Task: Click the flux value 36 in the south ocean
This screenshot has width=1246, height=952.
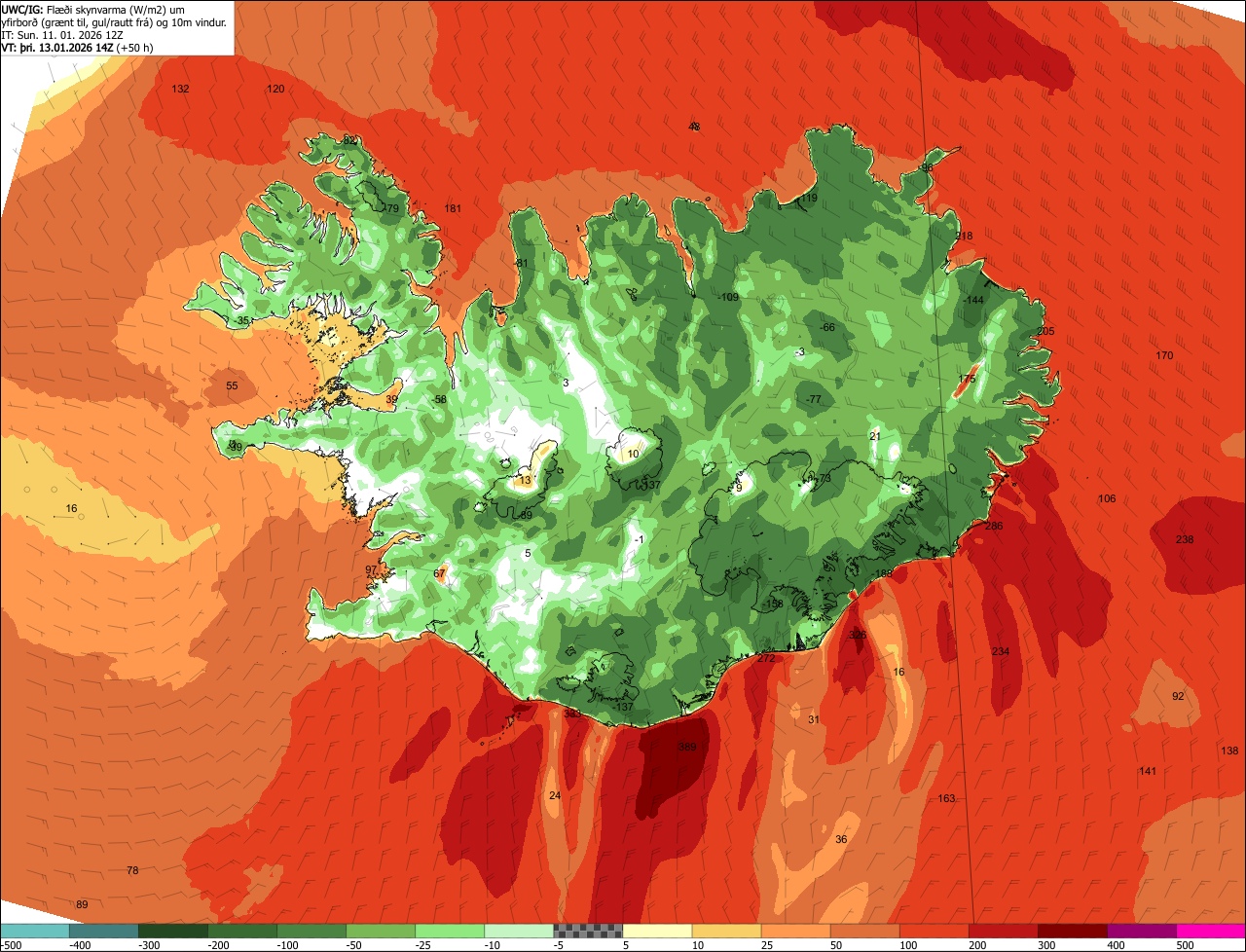Action: 841,839
